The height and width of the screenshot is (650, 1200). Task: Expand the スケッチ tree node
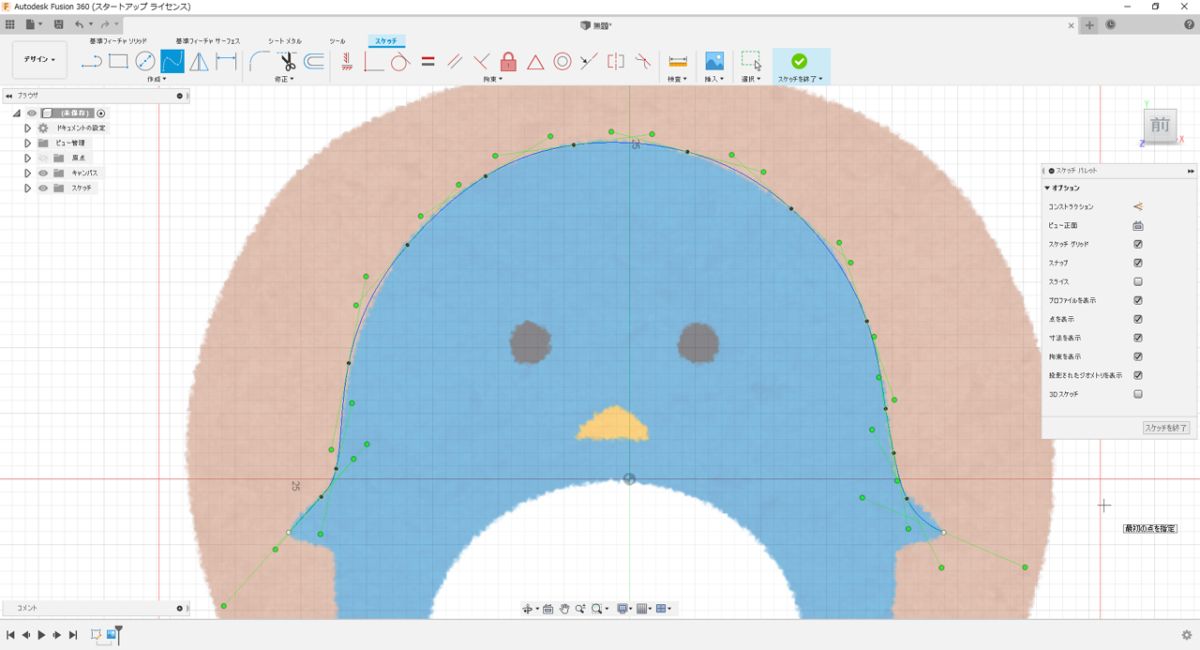point(28,188)
